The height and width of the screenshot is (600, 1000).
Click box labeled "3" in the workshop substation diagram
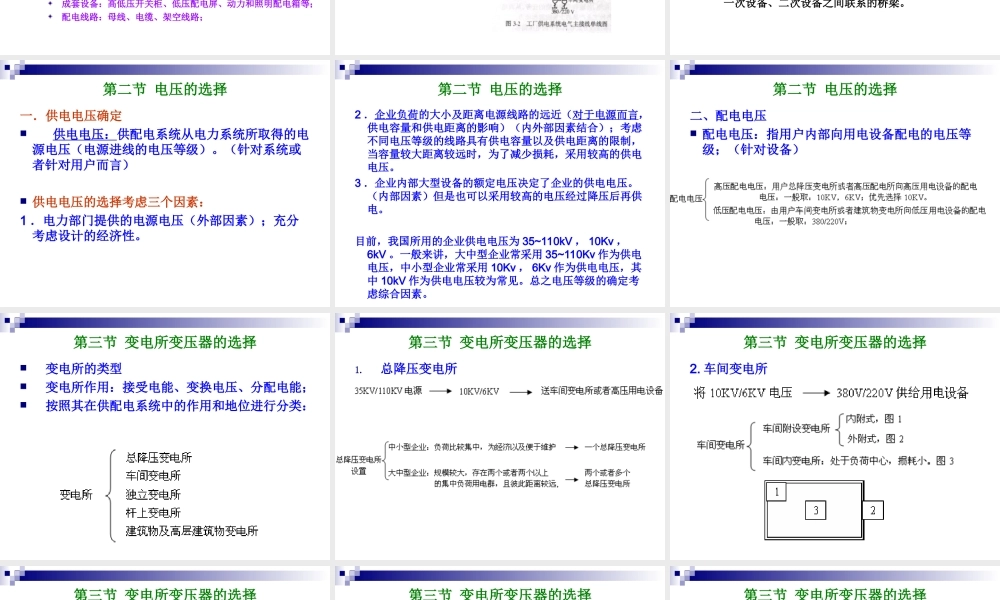816,509
